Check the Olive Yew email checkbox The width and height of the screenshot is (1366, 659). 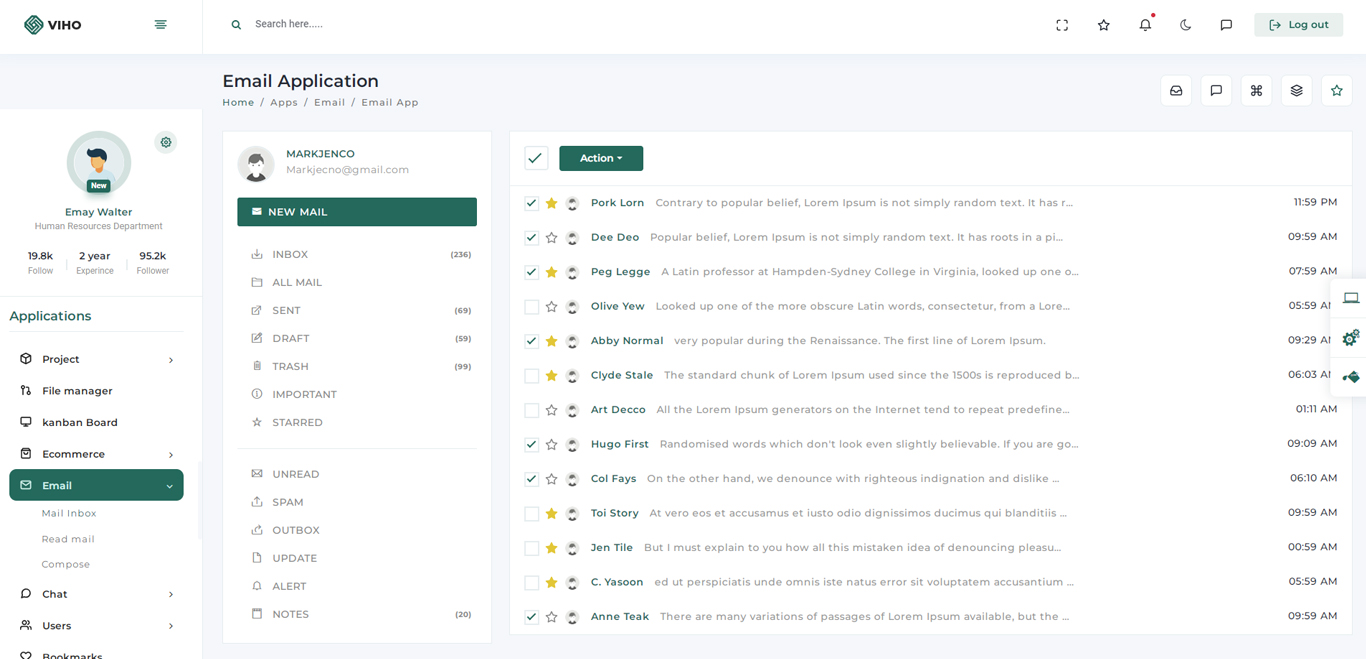(532, 307)
